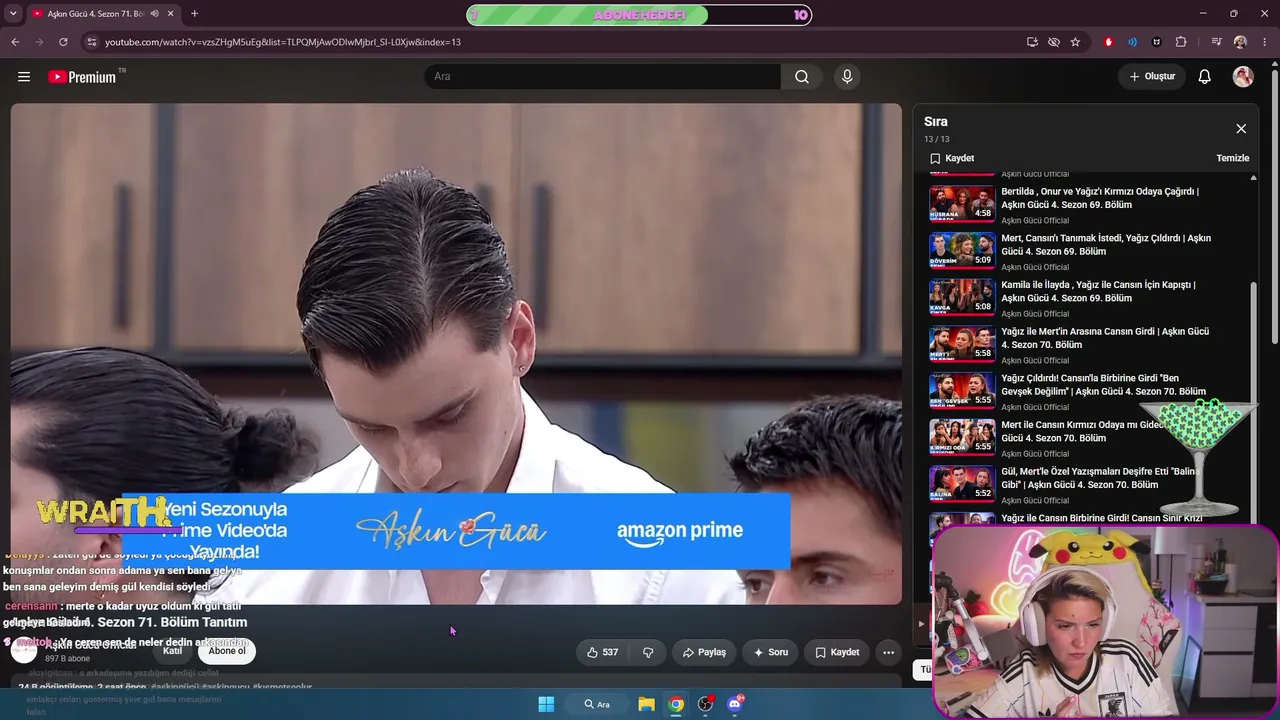Switch to Google Chrome on the taskbar
The image size is (1280, 720).
[677, 704]
